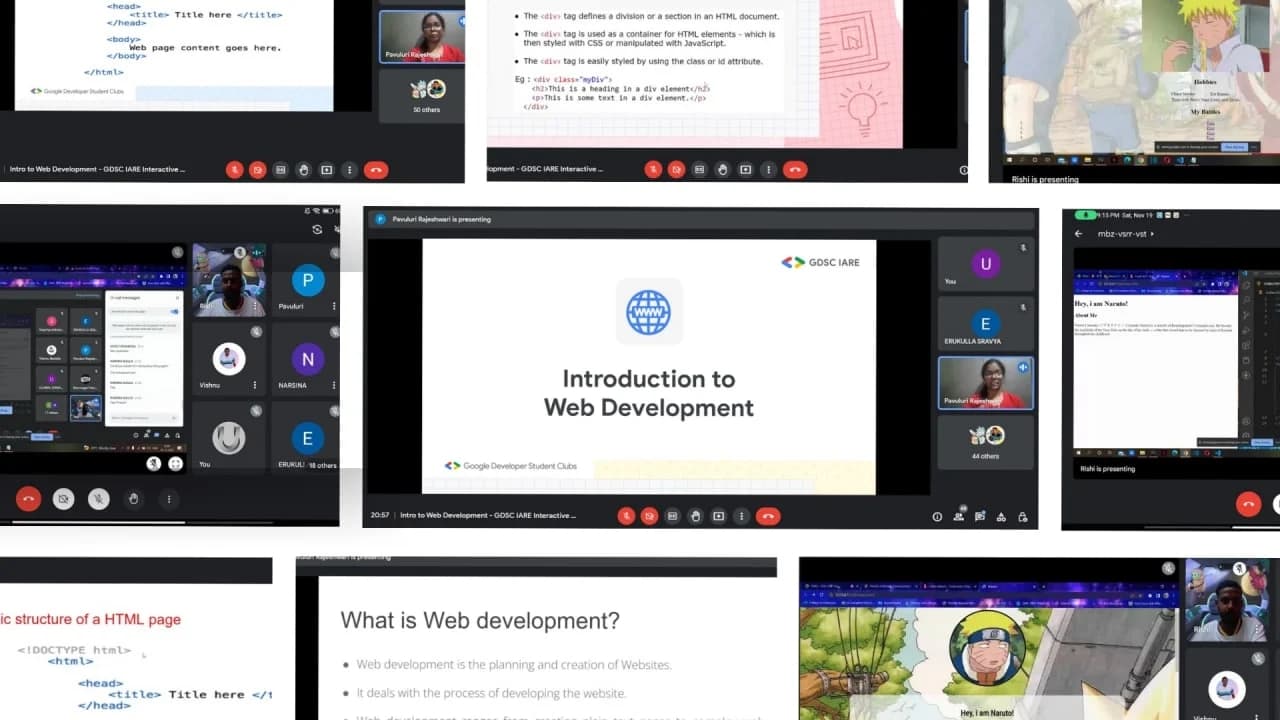Turn on captions in center Meet window

pyautogui.click(x=672, y=516)
